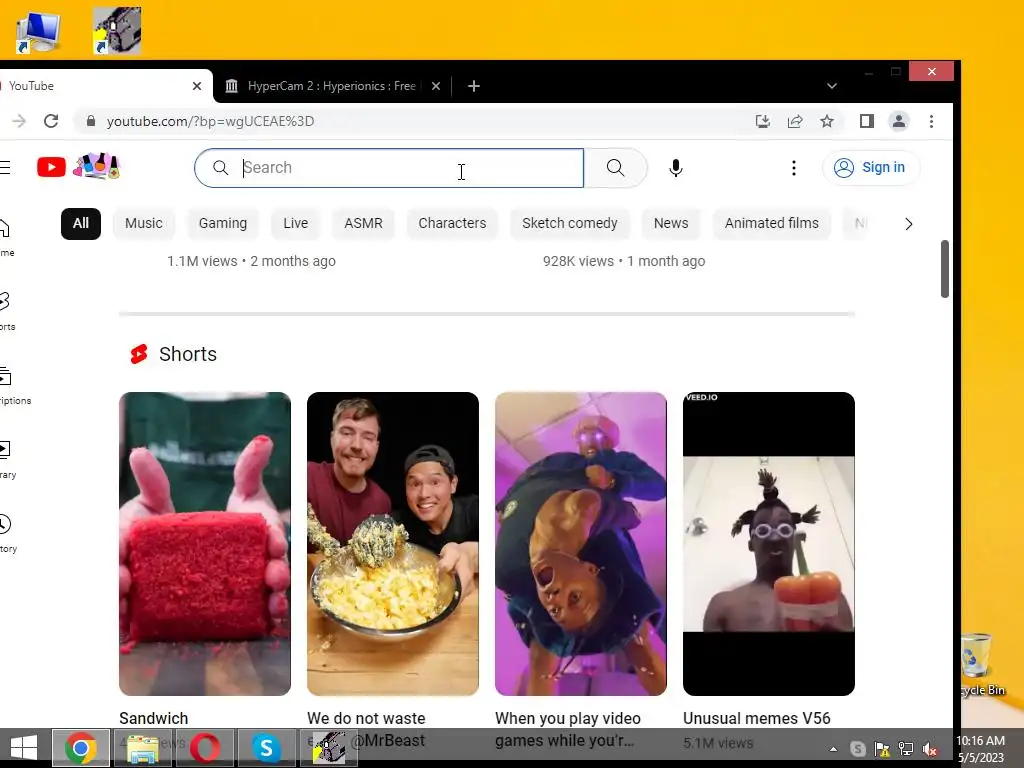This screenshot has height=768, width=1024.
Task: Toggle the browser side panel
Action: 867,121
